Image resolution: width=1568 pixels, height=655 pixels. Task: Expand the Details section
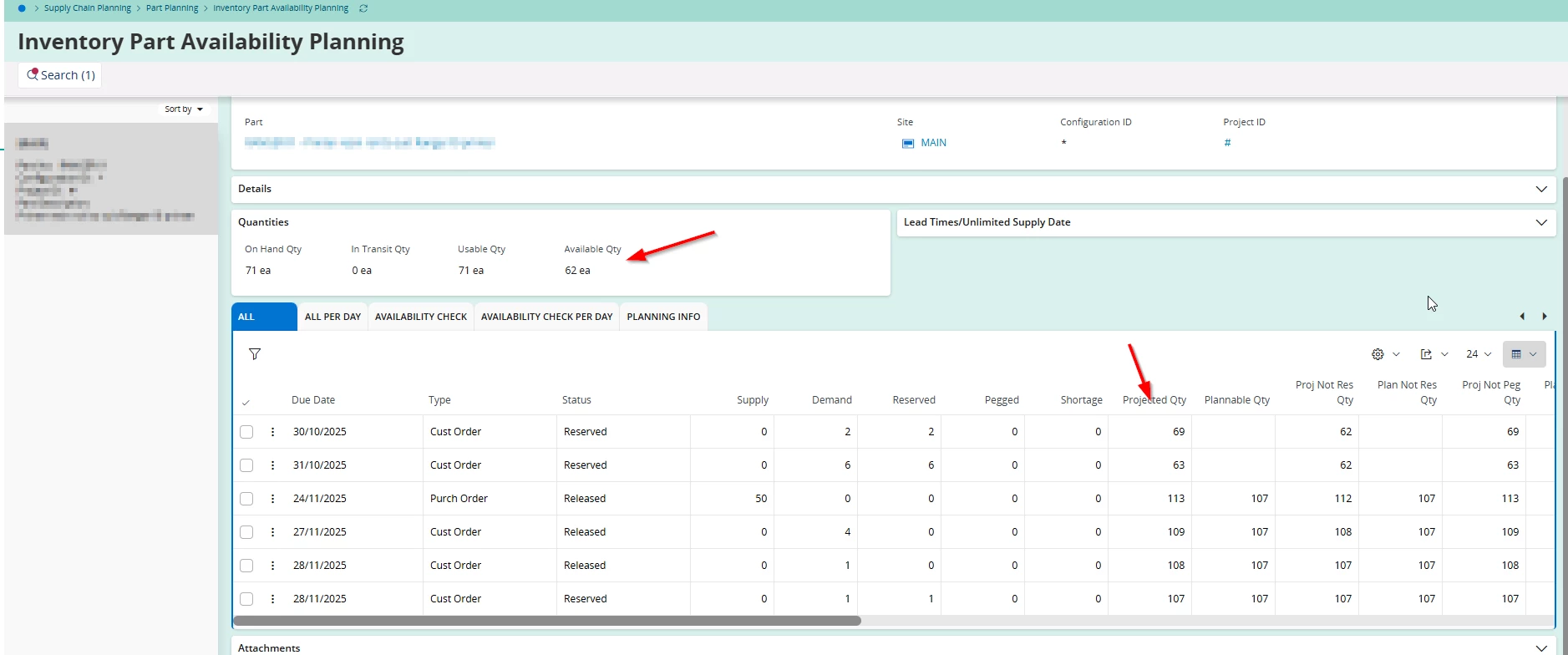pos(1540,189)
